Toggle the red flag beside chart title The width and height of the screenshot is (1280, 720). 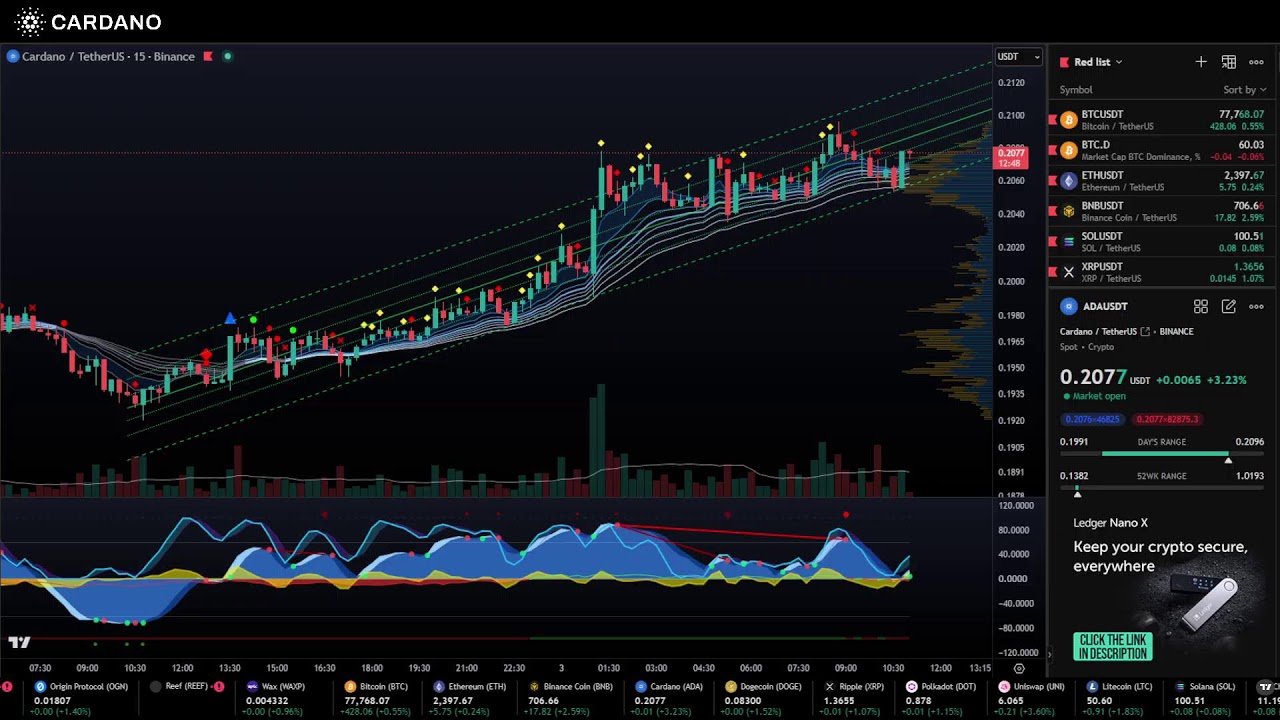[x=208, y=57]
